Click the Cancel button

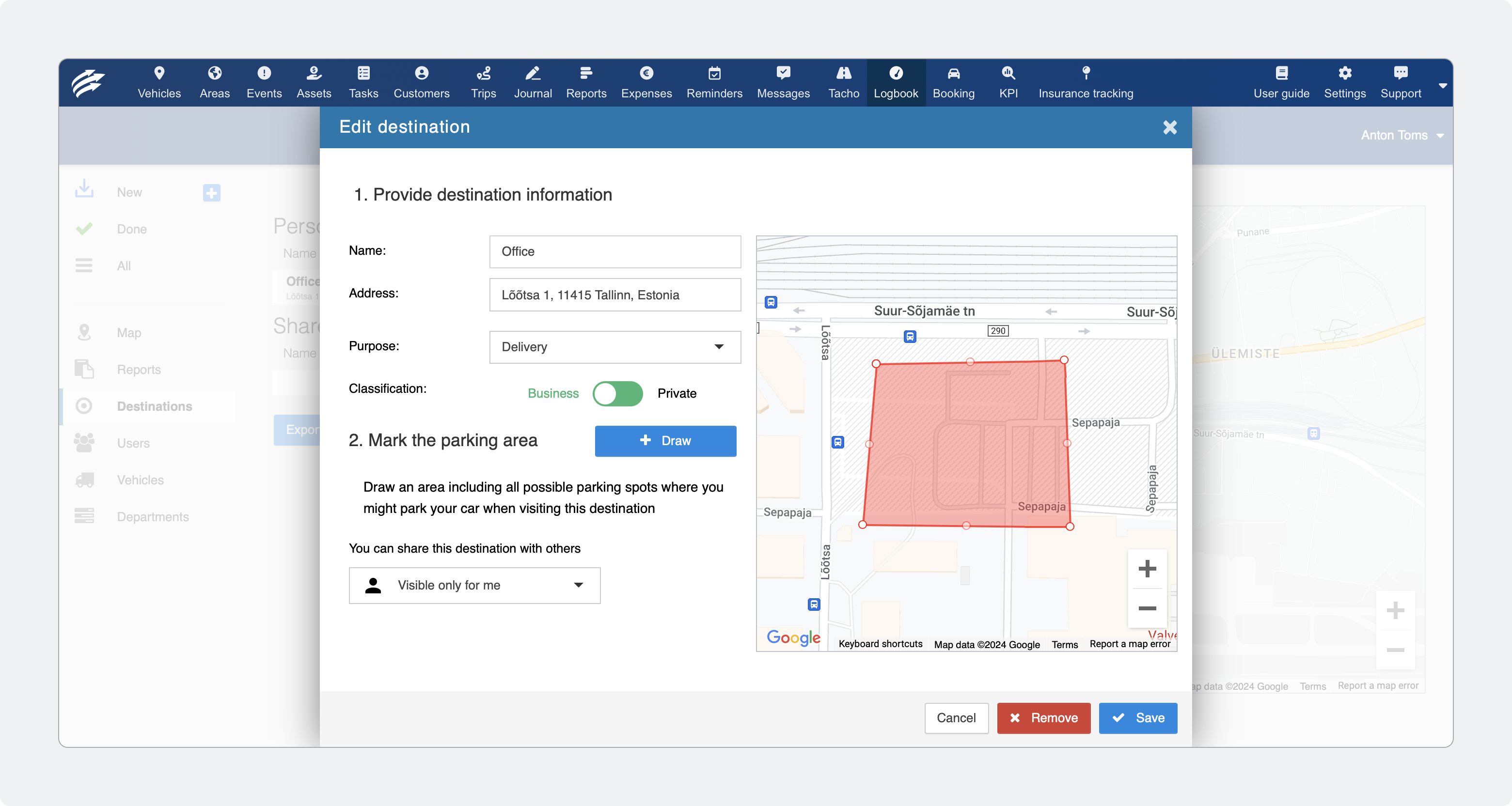(956, 718)
